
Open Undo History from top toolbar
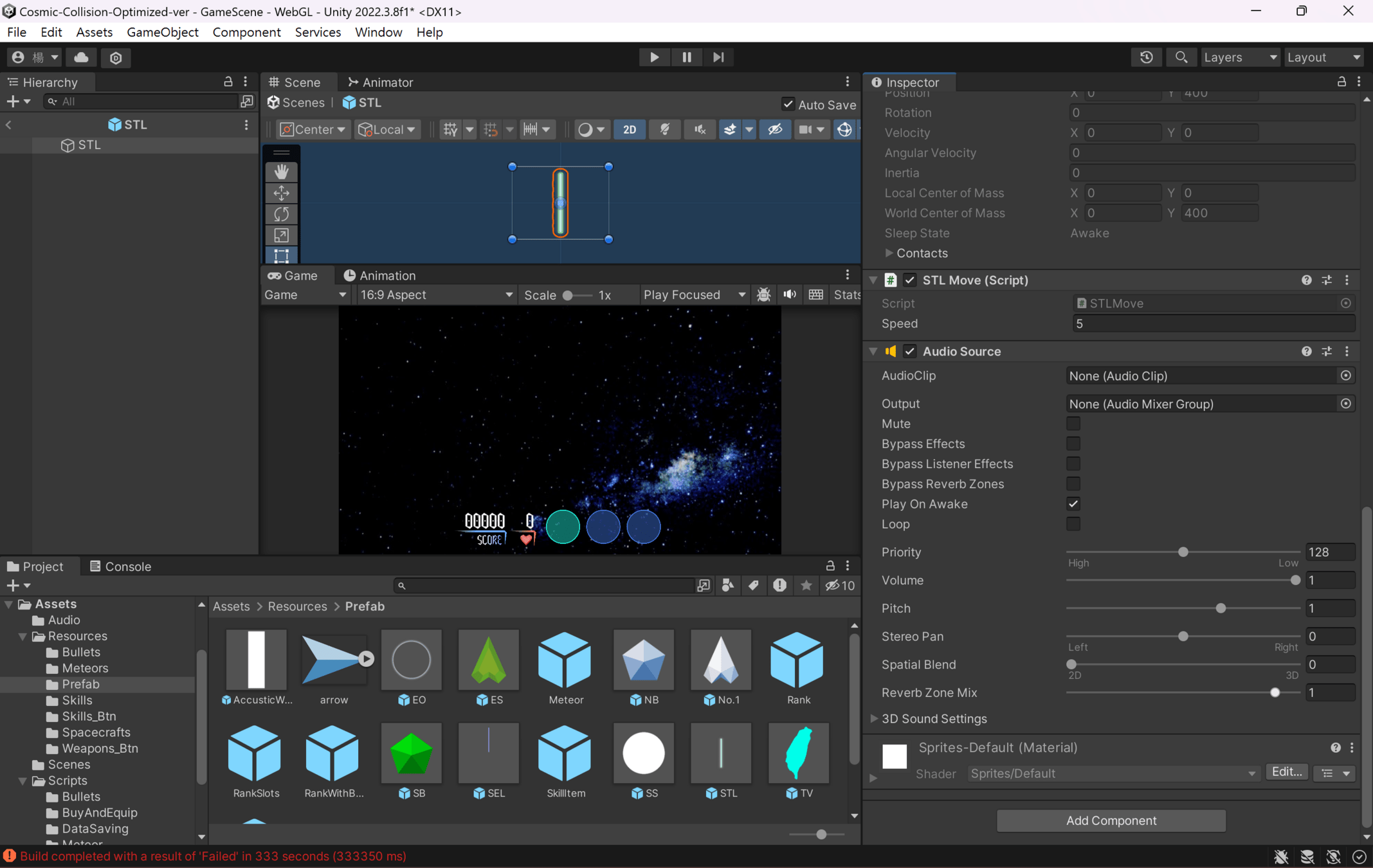tap(1146, 57)
